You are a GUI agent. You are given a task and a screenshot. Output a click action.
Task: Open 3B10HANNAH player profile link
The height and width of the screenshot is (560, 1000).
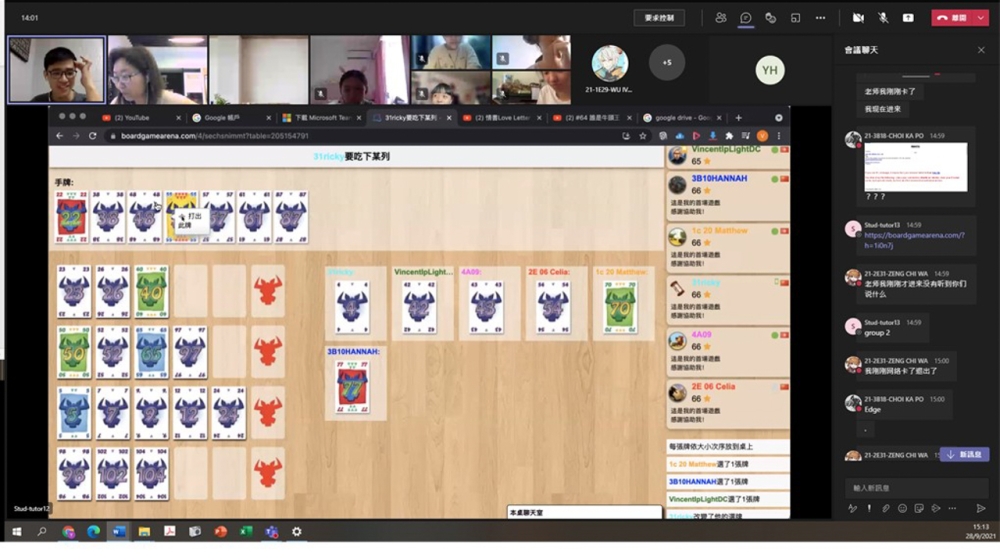[x=719, y=179]
